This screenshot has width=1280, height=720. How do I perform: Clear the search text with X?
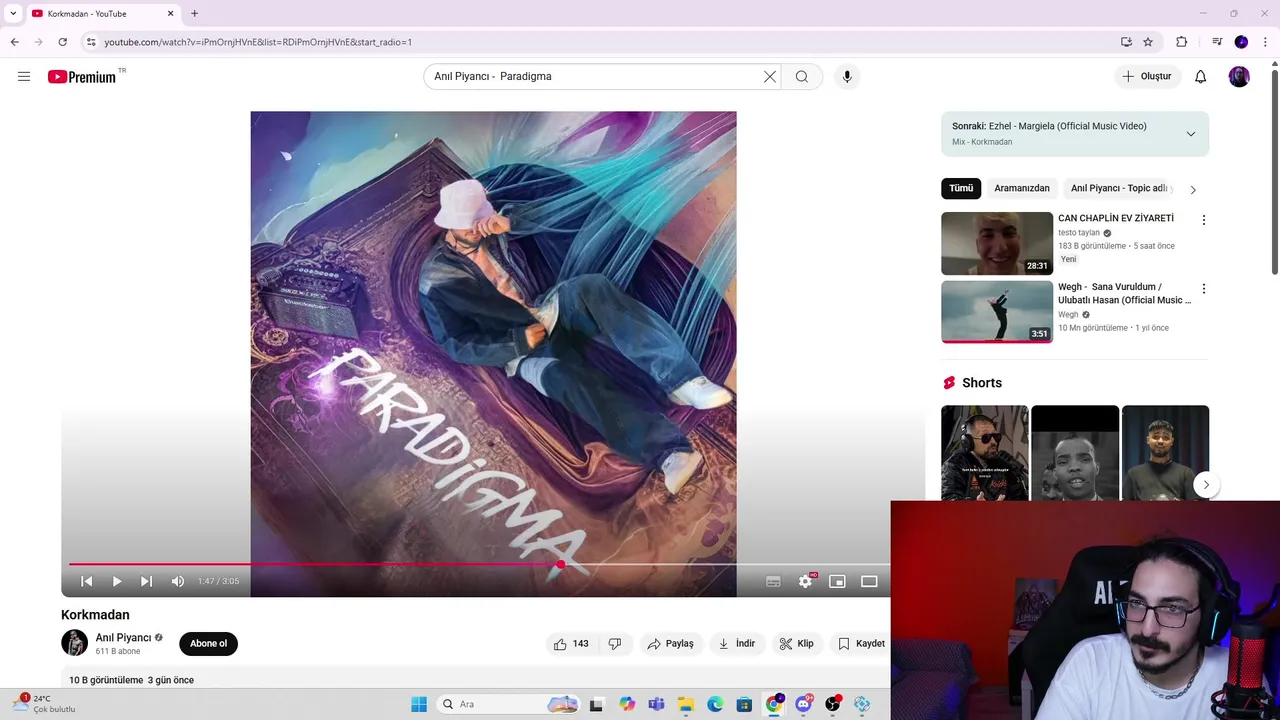(x=770, y=77)
